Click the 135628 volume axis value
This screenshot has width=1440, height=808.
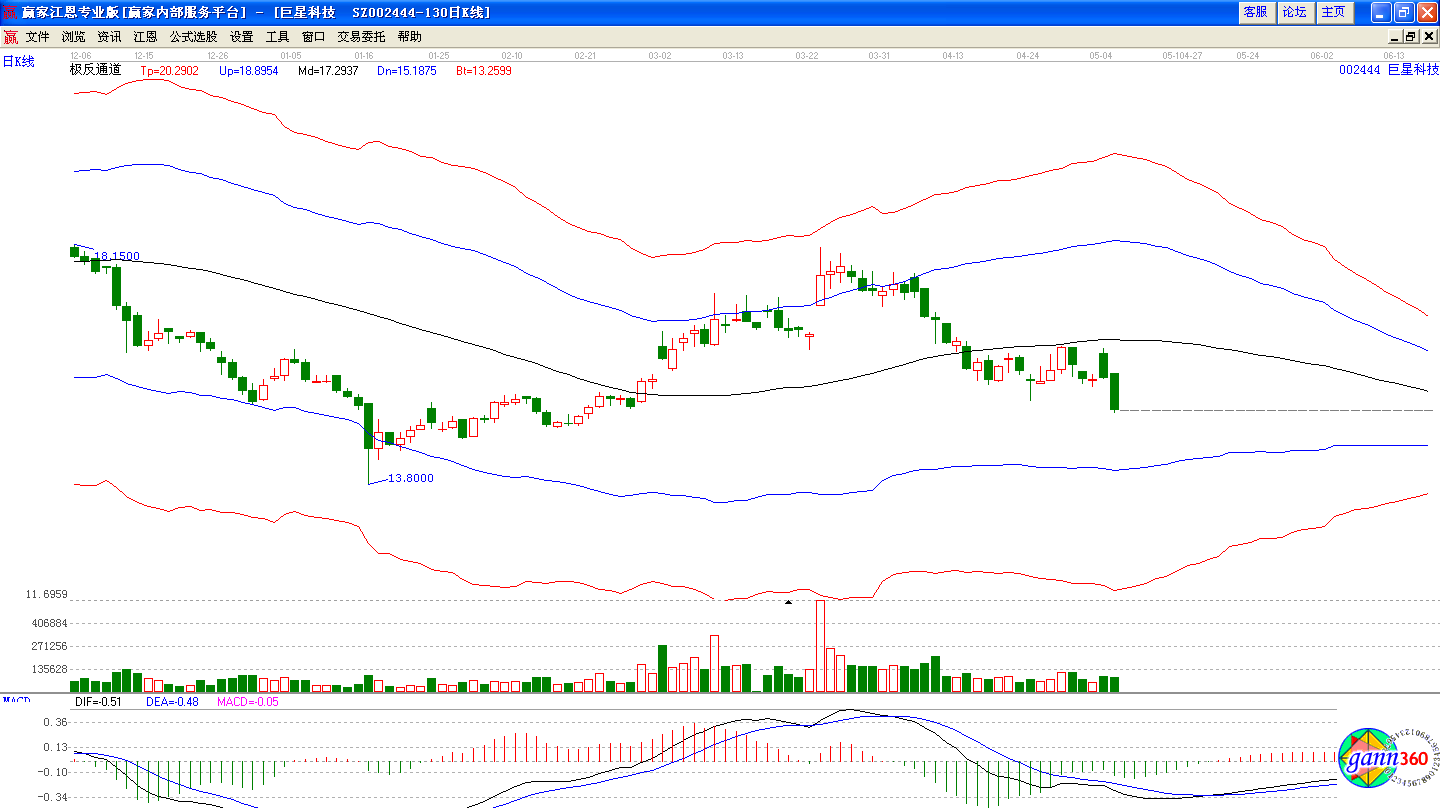click(x=49, y=670)
